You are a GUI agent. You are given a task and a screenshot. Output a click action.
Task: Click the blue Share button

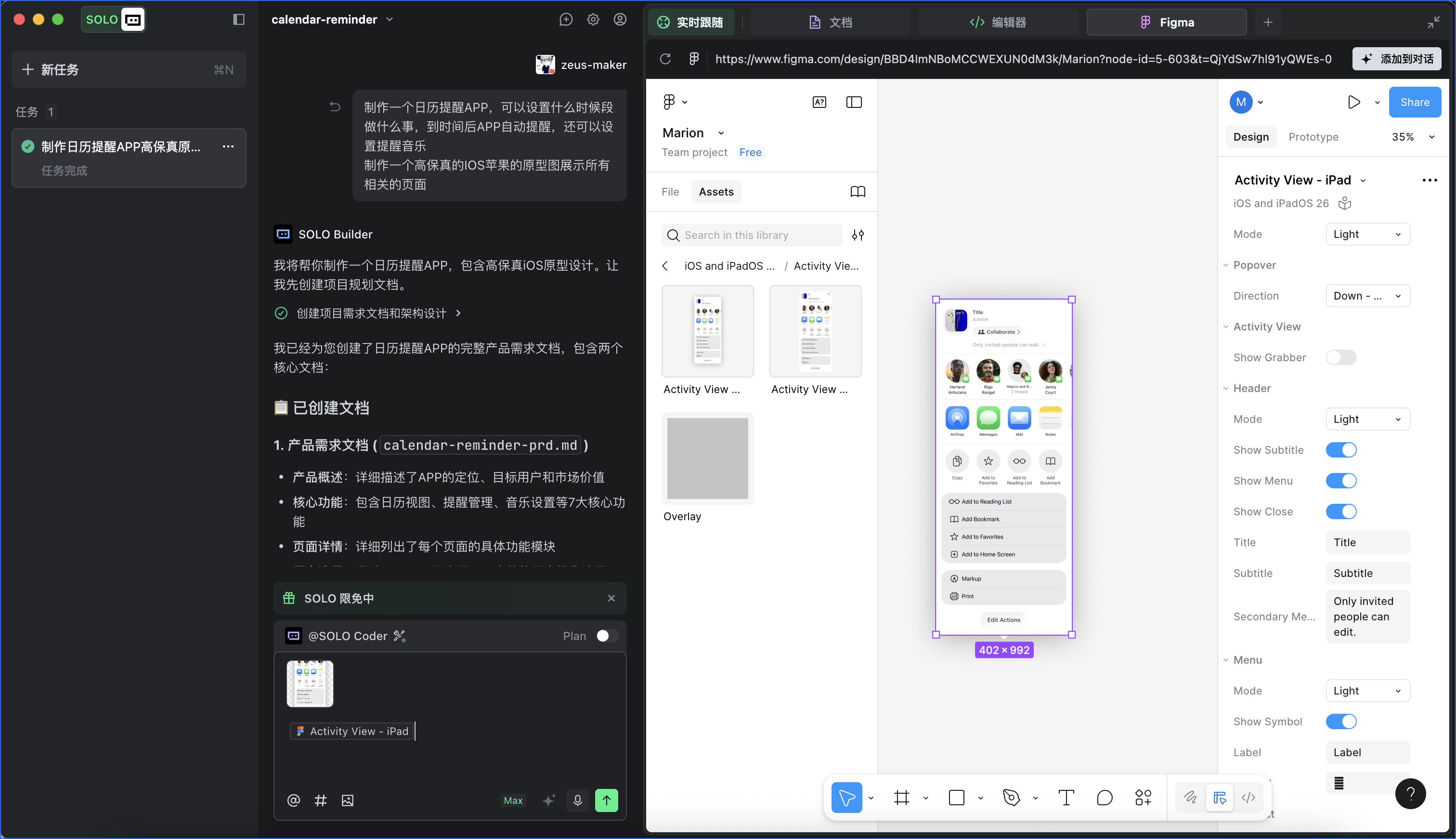click(1414, 102)
